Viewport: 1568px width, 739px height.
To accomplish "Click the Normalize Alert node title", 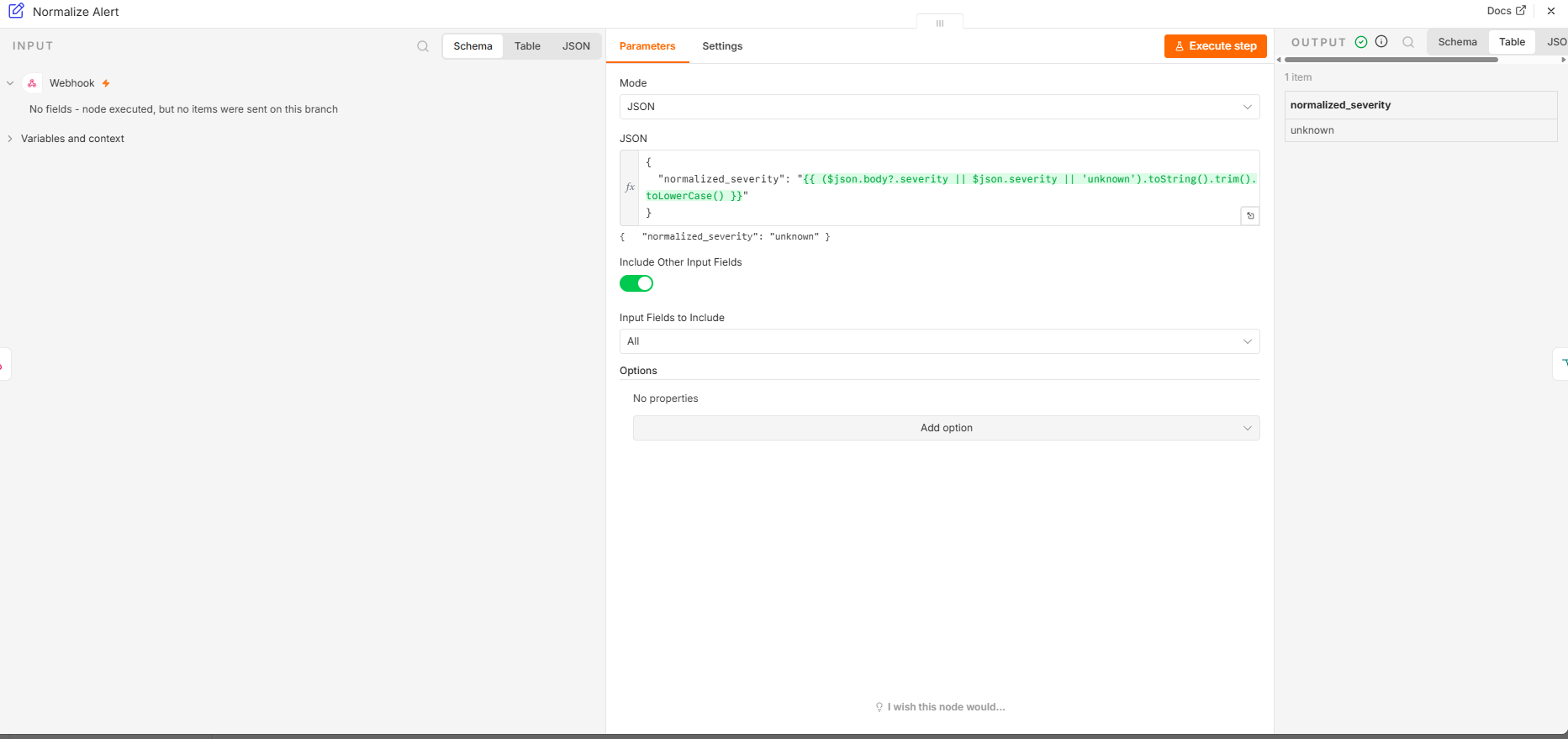I will pyautogui.click(x=76, y=12).
